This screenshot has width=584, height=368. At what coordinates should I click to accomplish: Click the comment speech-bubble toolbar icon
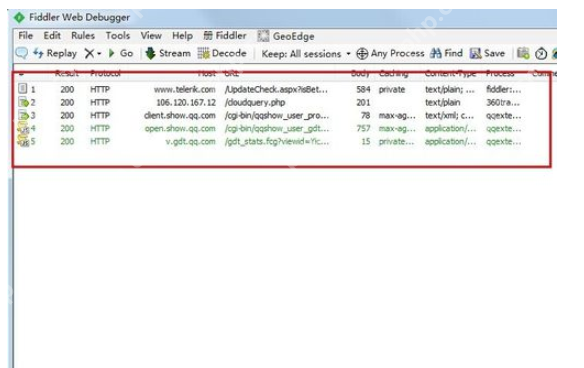point(21,53)
